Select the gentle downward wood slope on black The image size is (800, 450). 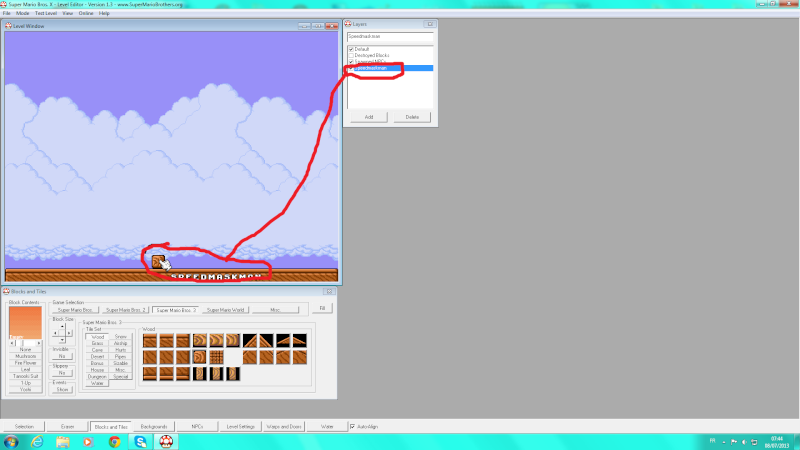299,341
